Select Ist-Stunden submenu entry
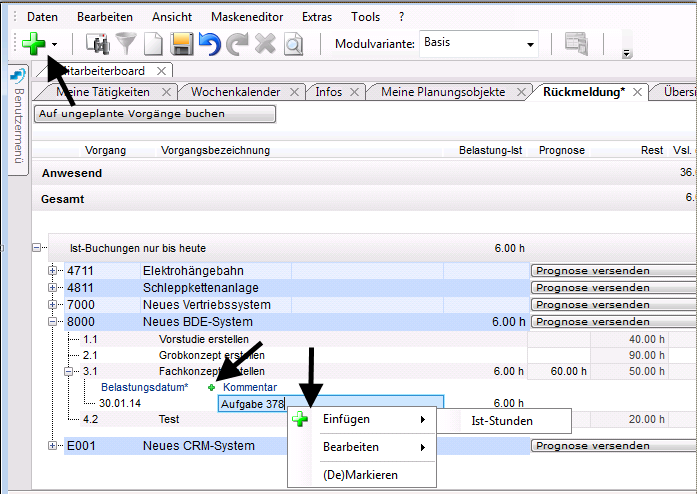The image size is (697, 494). pyautogui.click(x=504, y=421)
